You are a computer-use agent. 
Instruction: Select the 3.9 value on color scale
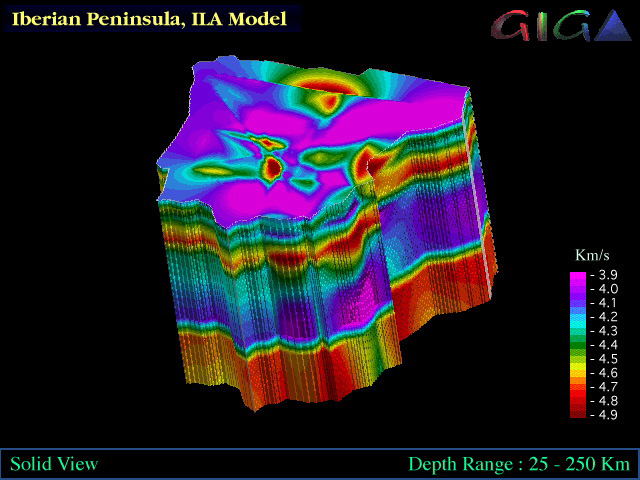point(608,275)
